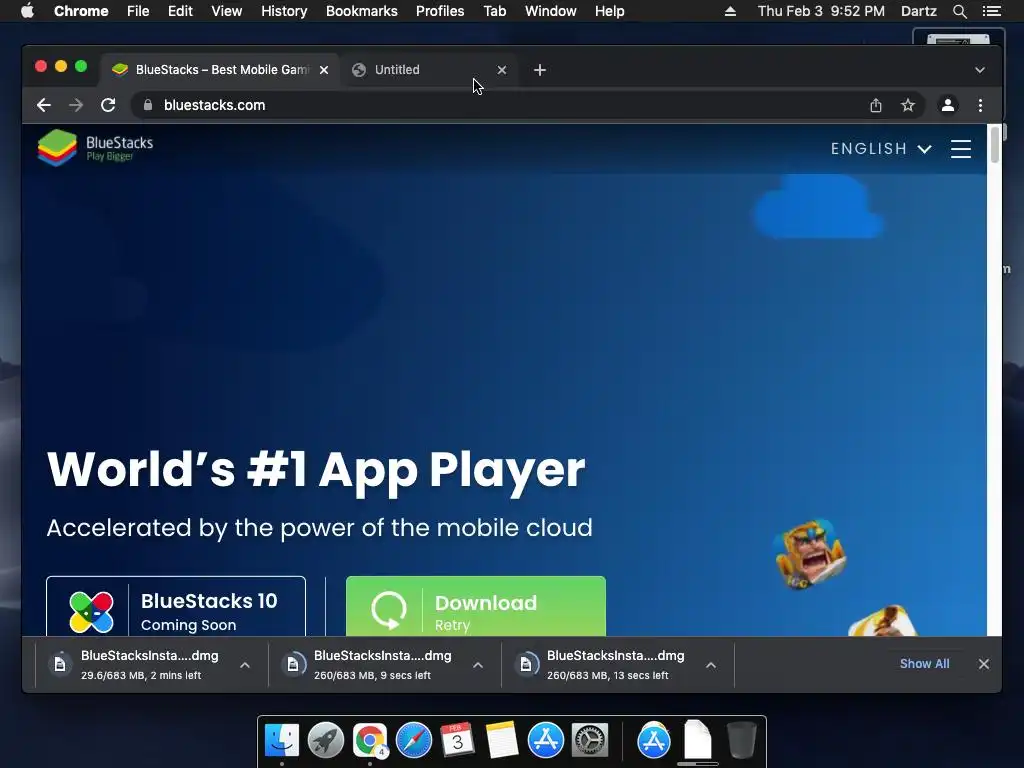Close the BlueStacks tab
Viewport: 1024px width, 768px height.
coord(324,70)
